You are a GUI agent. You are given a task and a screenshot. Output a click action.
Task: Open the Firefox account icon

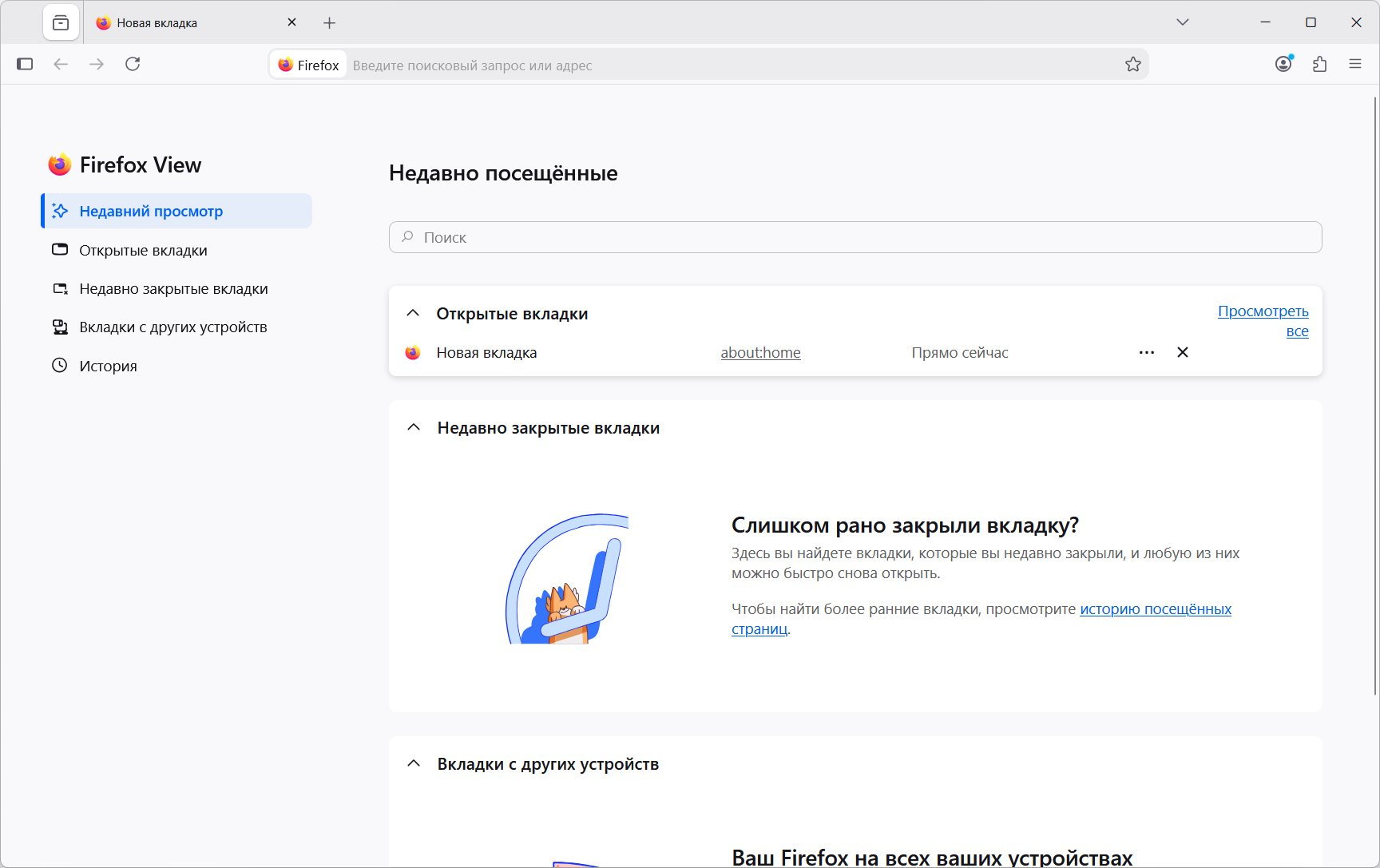[x=1283, y=64]
